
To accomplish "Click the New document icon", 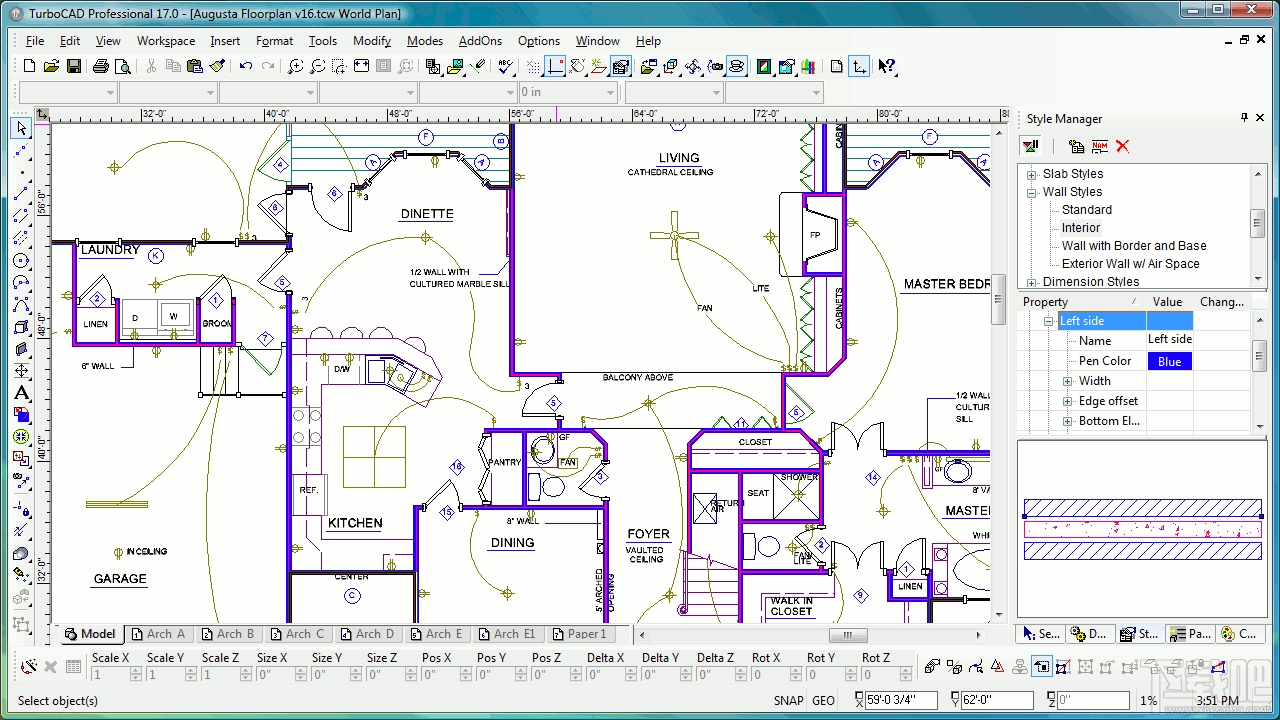I will pos(29,66).
